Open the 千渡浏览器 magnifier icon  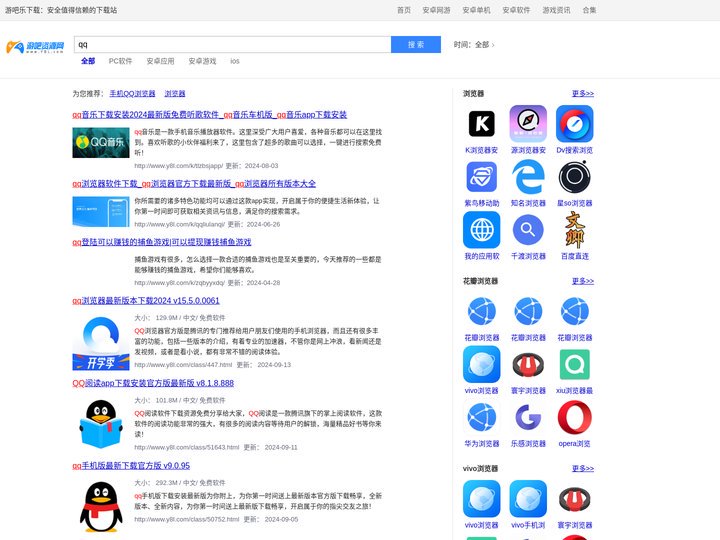click(x=528, y=230)
